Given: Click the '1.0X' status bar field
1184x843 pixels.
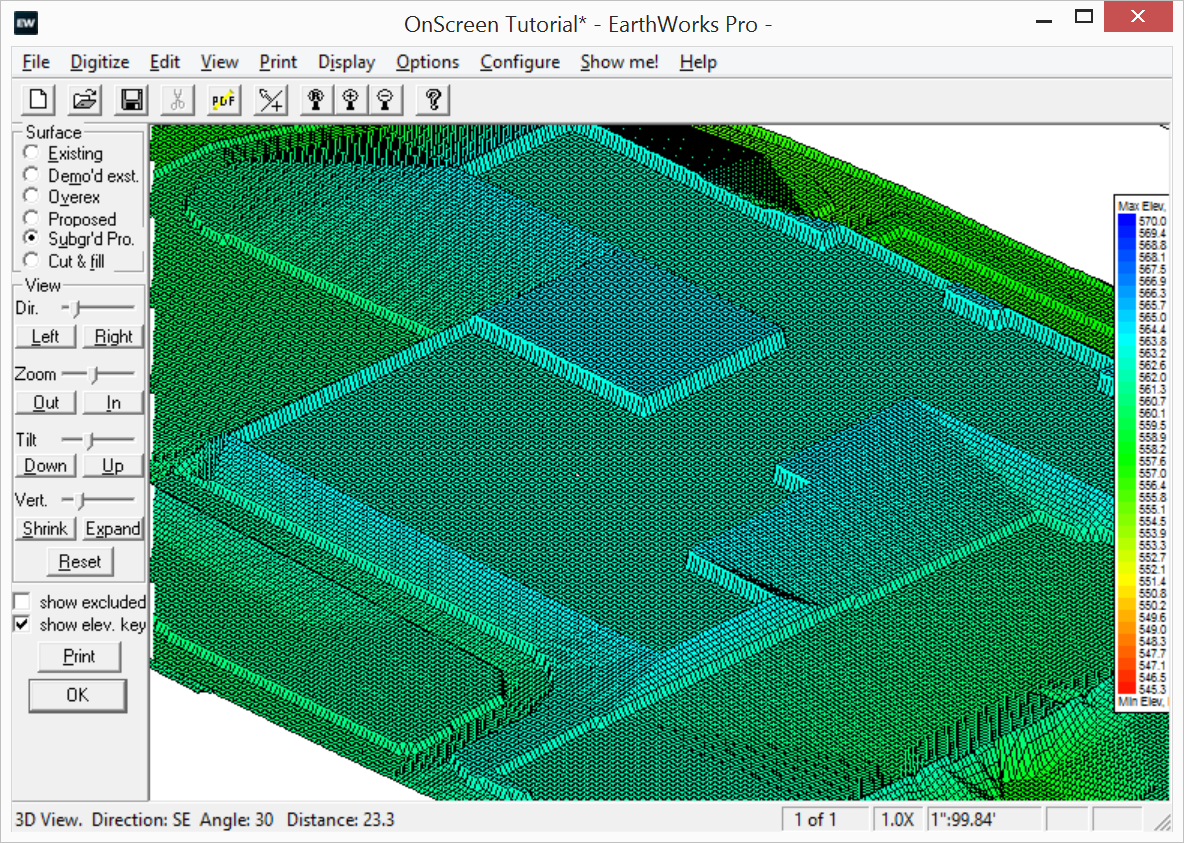Looking at the screenshot, I should click(897, 819).
